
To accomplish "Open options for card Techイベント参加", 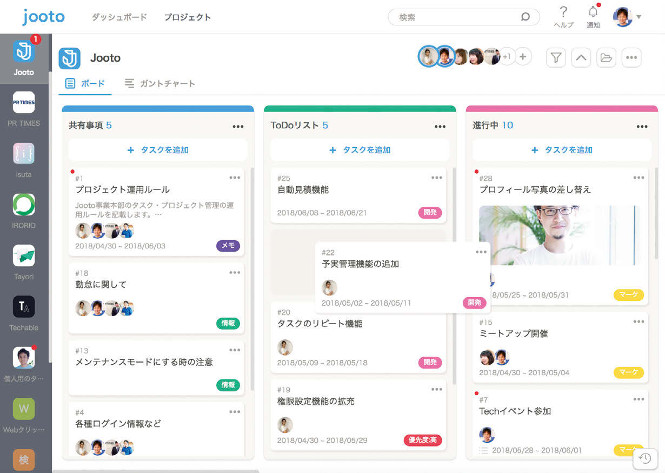I will 639,399.
